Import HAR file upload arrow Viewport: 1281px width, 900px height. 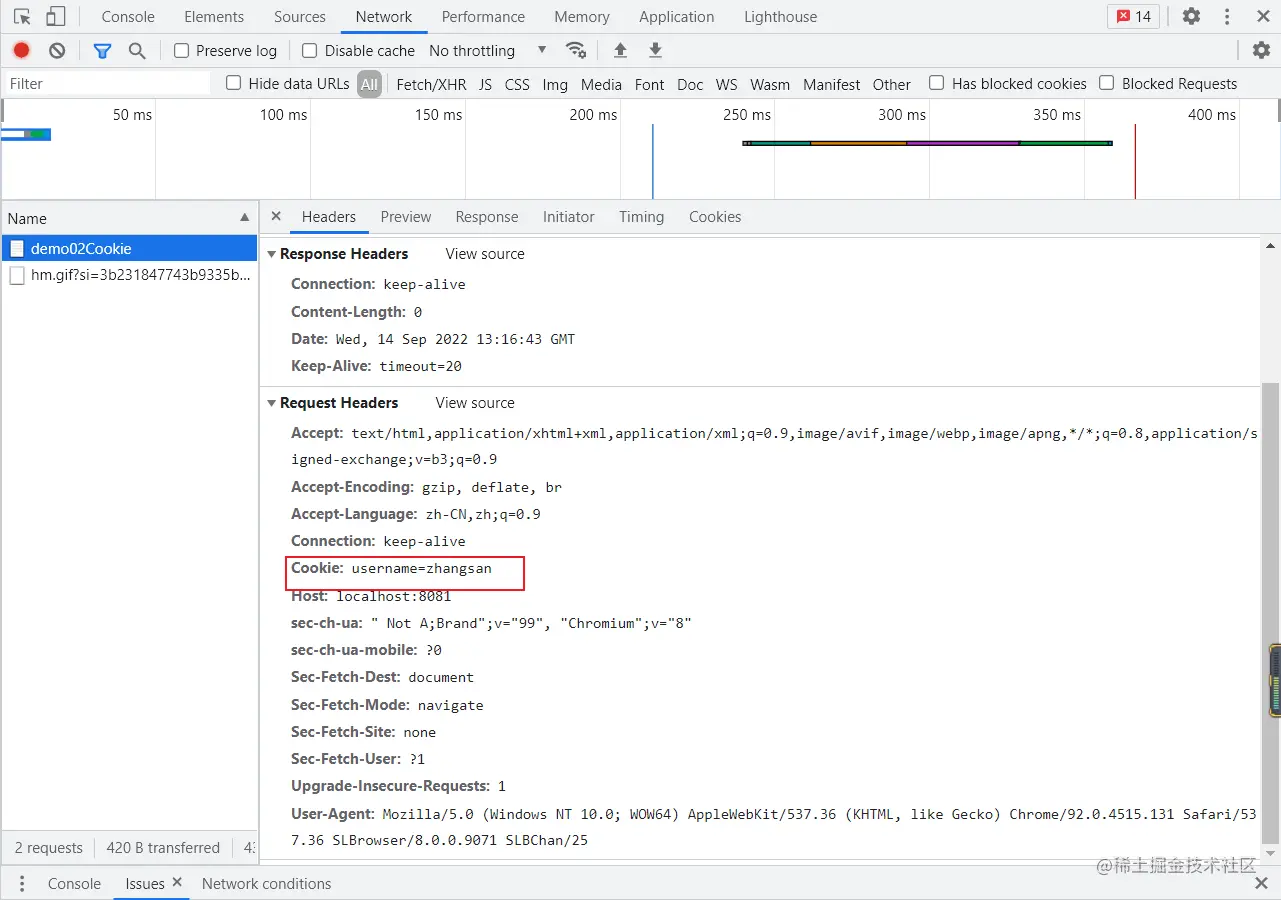620,50
